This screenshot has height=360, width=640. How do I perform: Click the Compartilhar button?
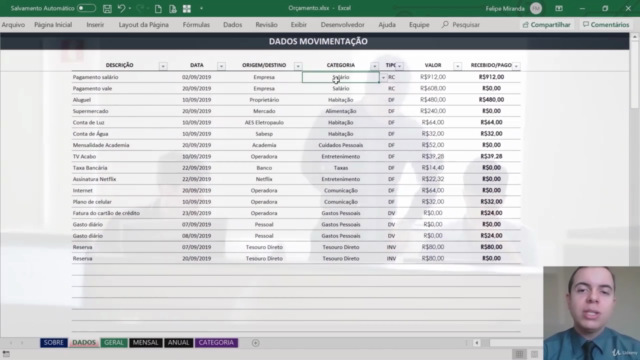[546, 25]
